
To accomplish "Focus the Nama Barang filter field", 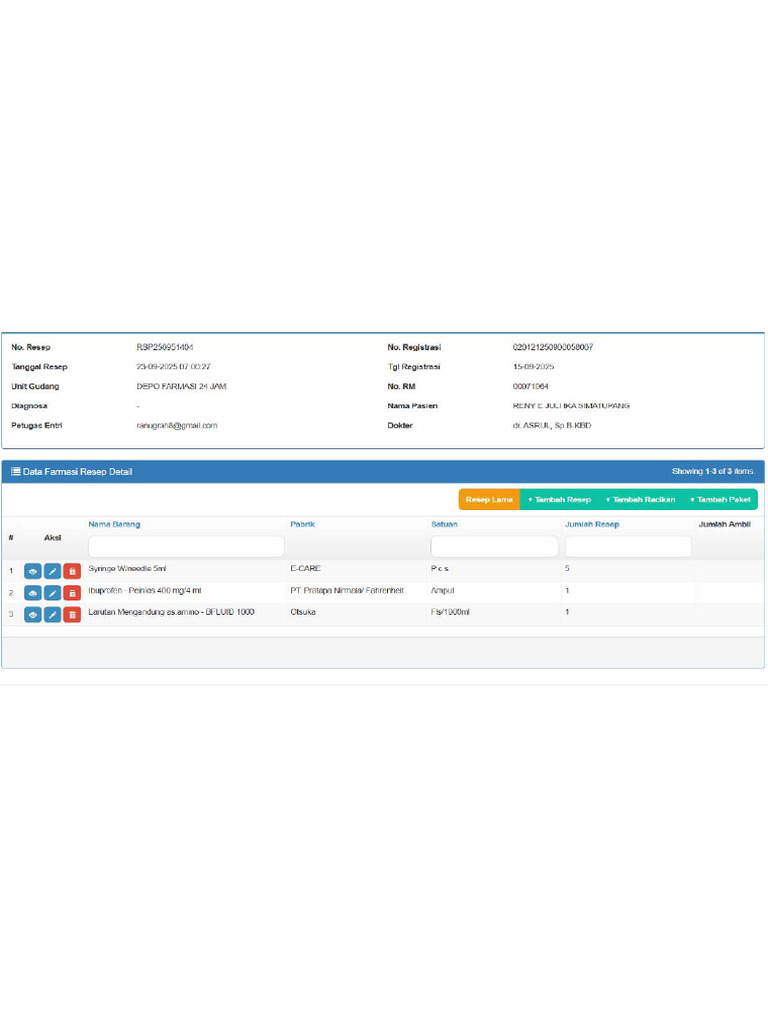I will [x=186, y=547].
